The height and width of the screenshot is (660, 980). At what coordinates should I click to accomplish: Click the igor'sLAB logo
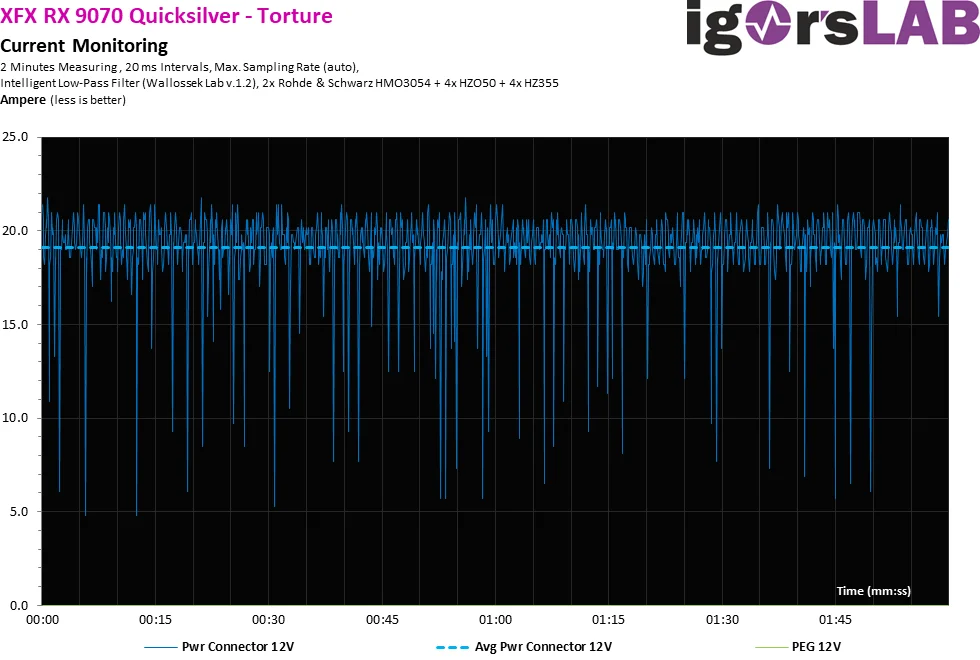tap(832, 26)
